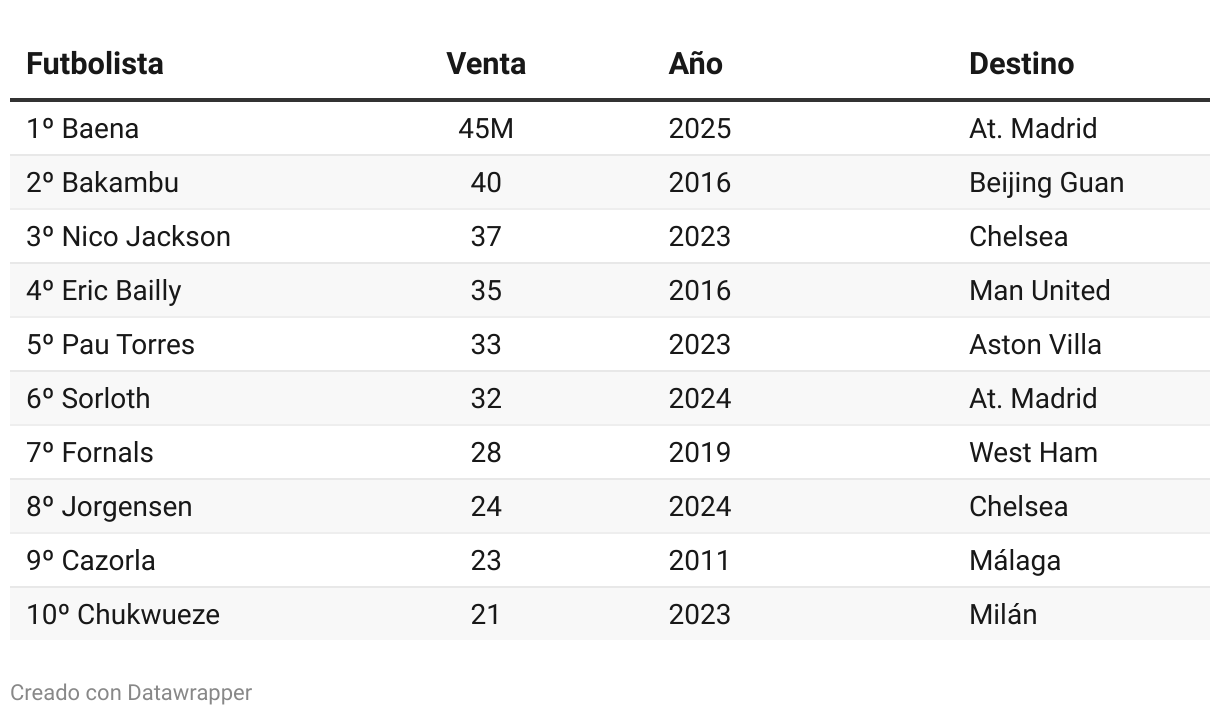1220x716 pixels.
Task: Click the 10º Chukwueze entry
Action: 123,615
